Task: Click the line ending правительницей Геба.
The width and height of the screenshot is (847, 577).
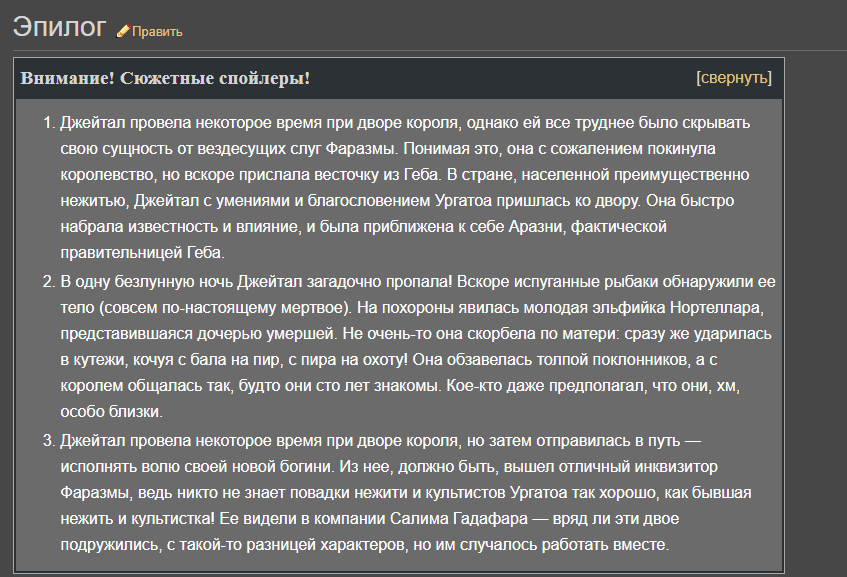Action: tap(143, 252)
